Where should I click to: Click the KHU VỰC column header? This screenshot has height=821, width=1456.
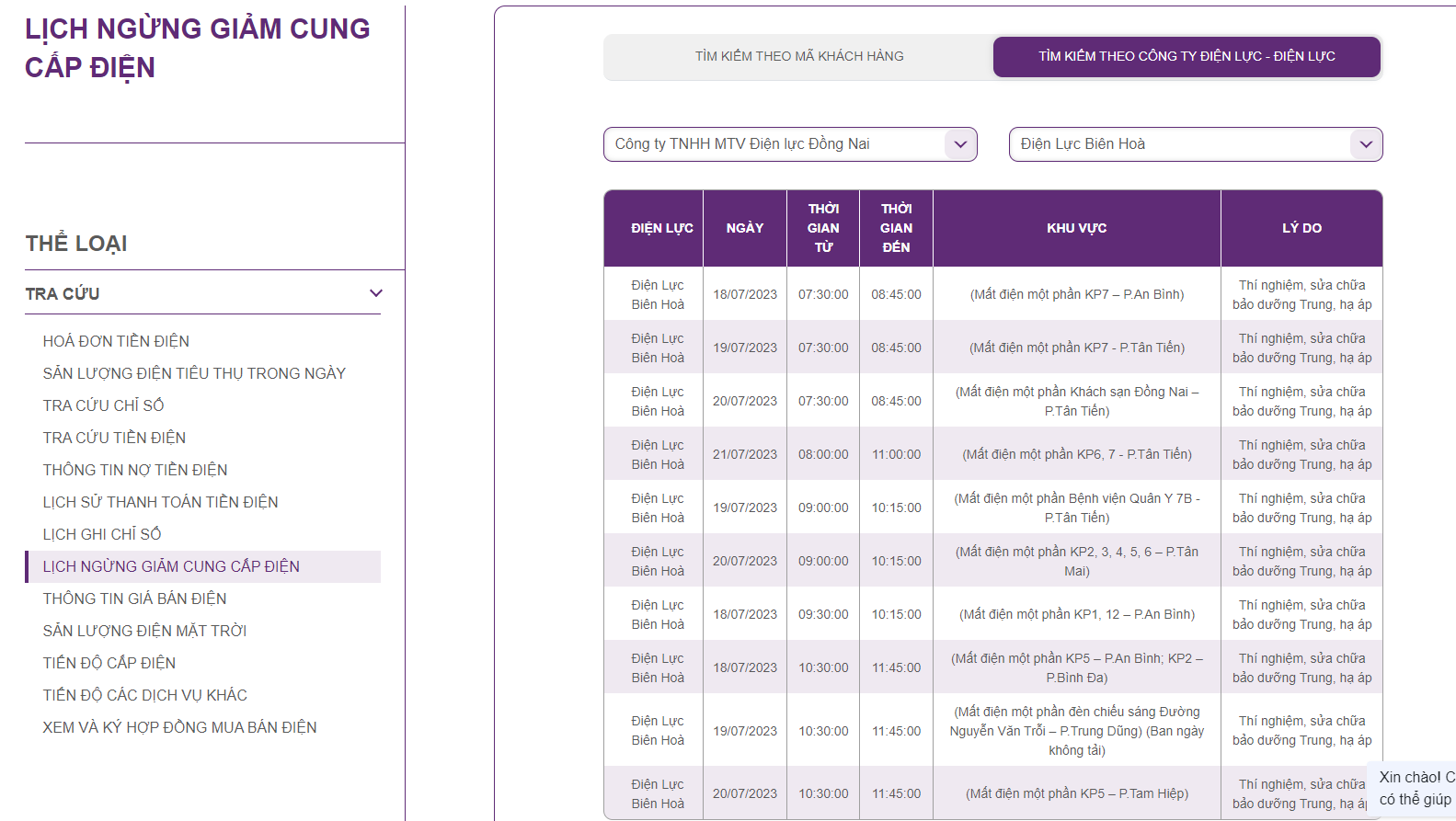click(x=1077, y=228)
